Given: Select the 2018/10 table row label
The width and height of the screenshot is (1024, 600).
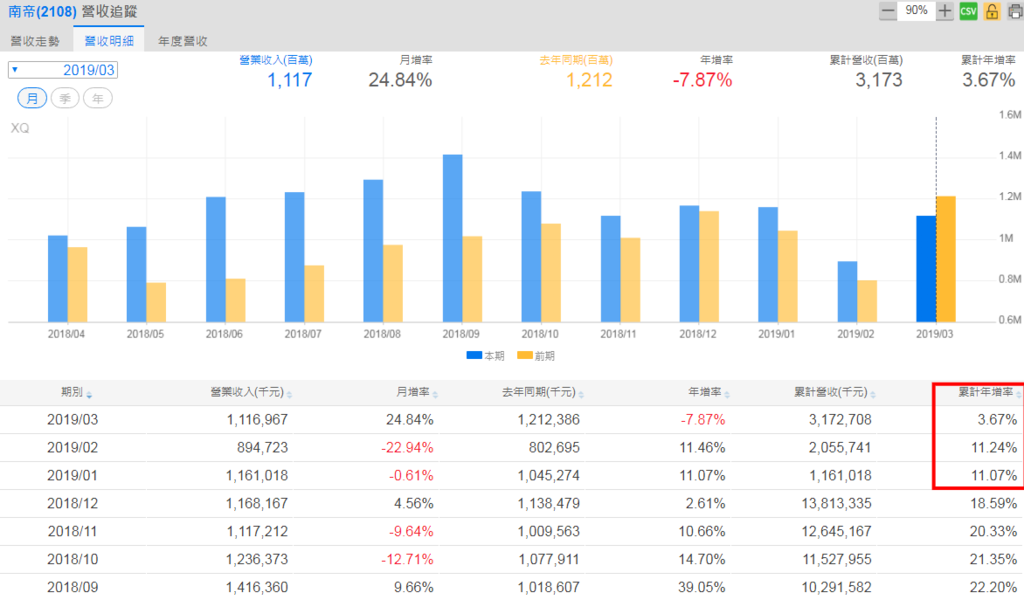Looking at the screenshot, I should pyautogui.click(x=72, y=560).
